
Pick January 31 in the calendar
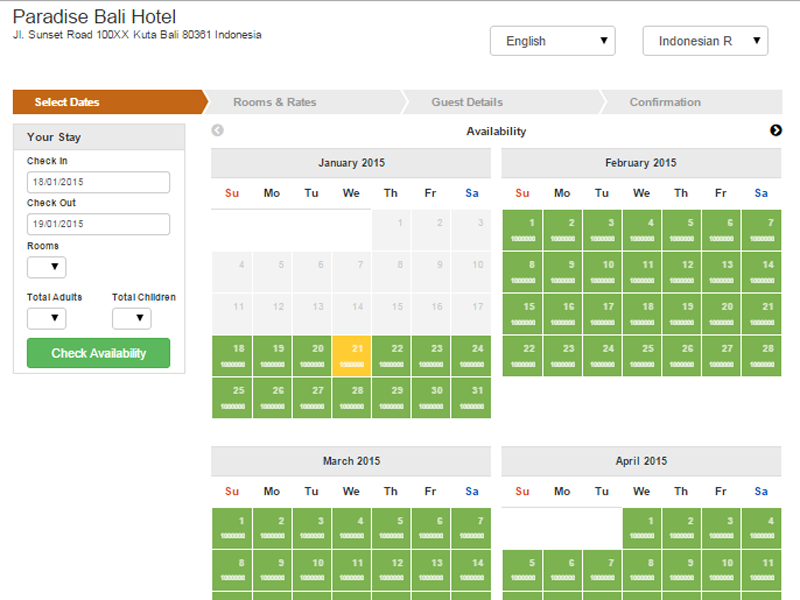(x=470, y=397)
